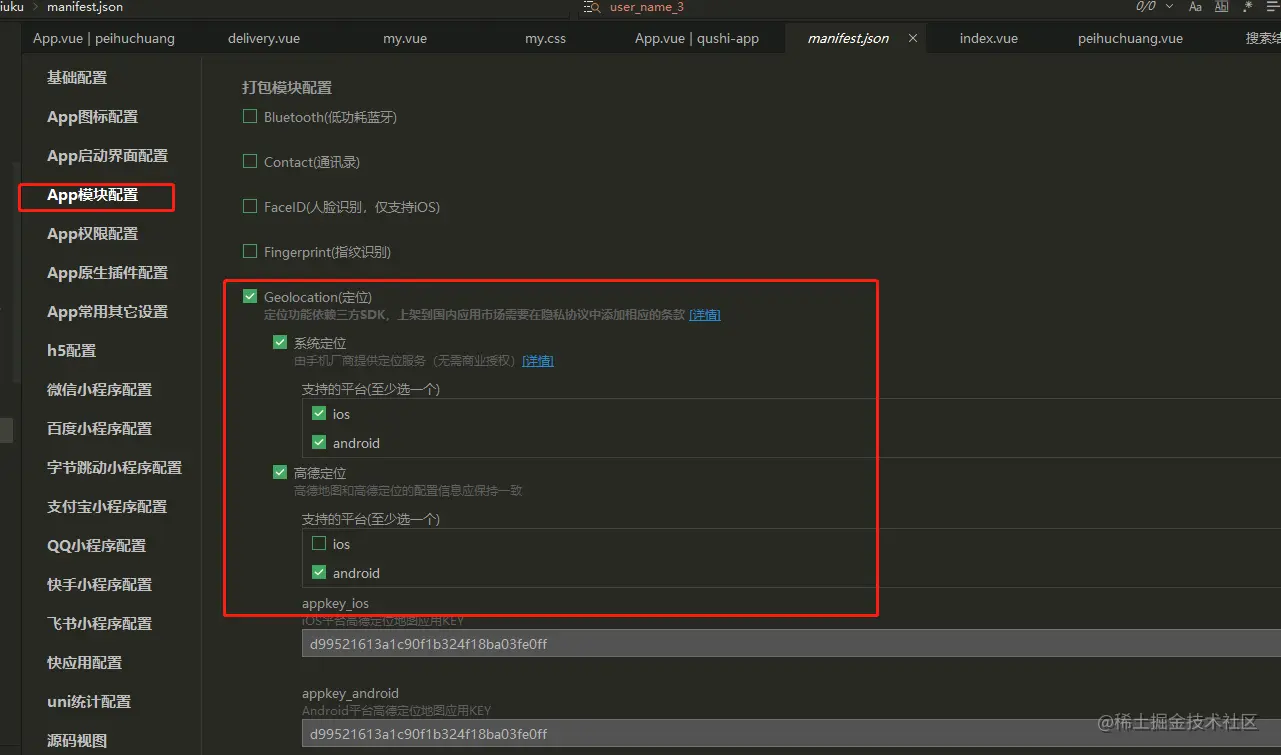
Task: Uncheck android under 系统定位 platforms
Action: pos(319,442)
